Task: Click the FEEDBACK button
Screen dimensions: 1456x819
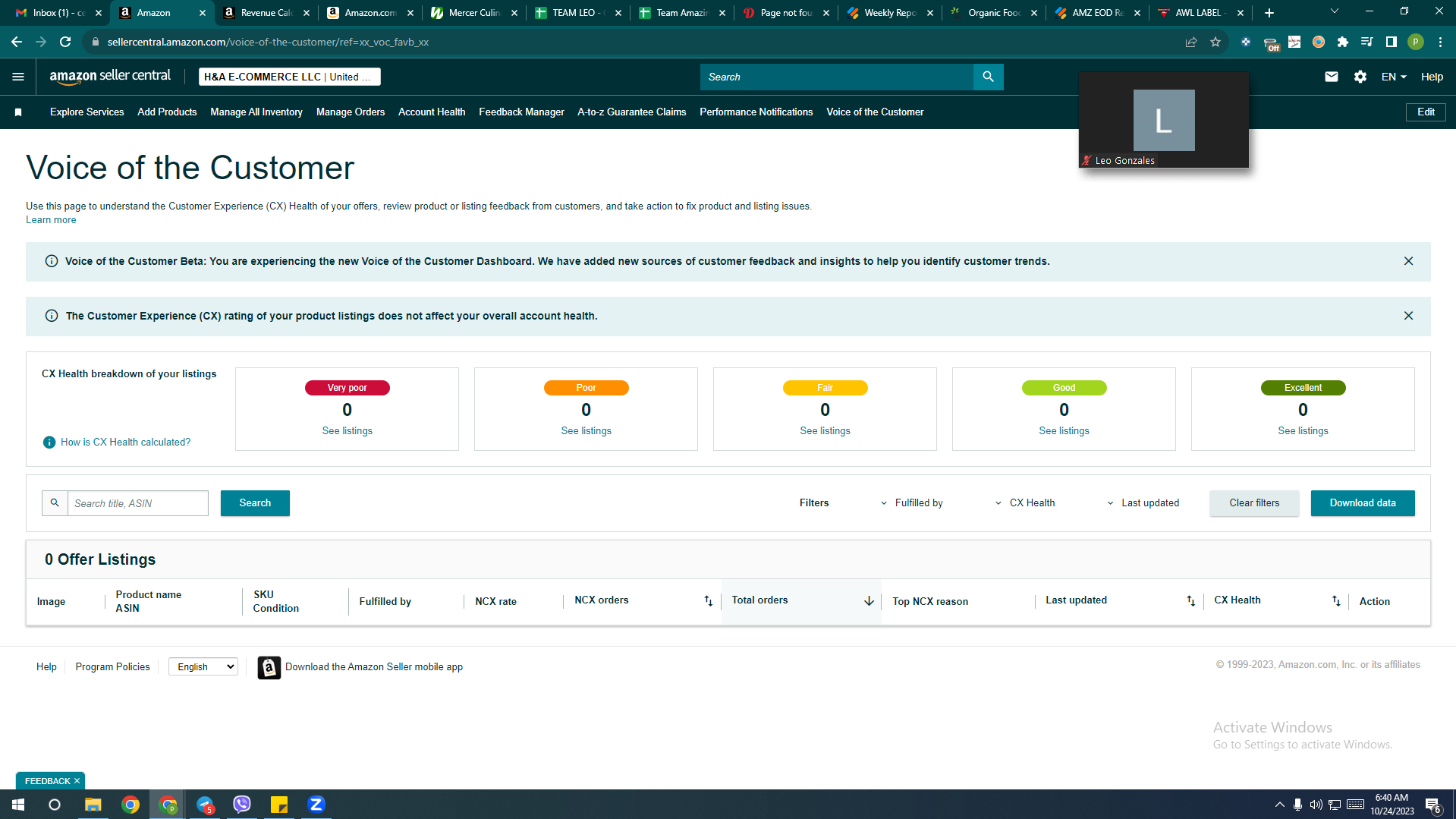Action: [47, 781]
